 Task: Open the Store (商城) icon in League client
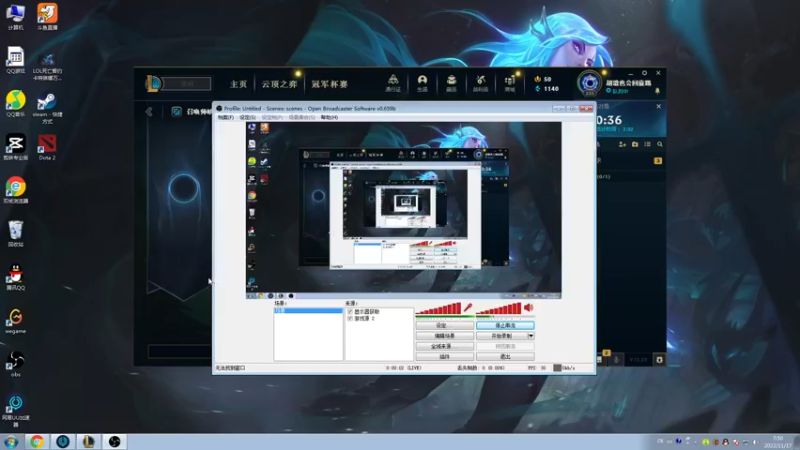510,83
